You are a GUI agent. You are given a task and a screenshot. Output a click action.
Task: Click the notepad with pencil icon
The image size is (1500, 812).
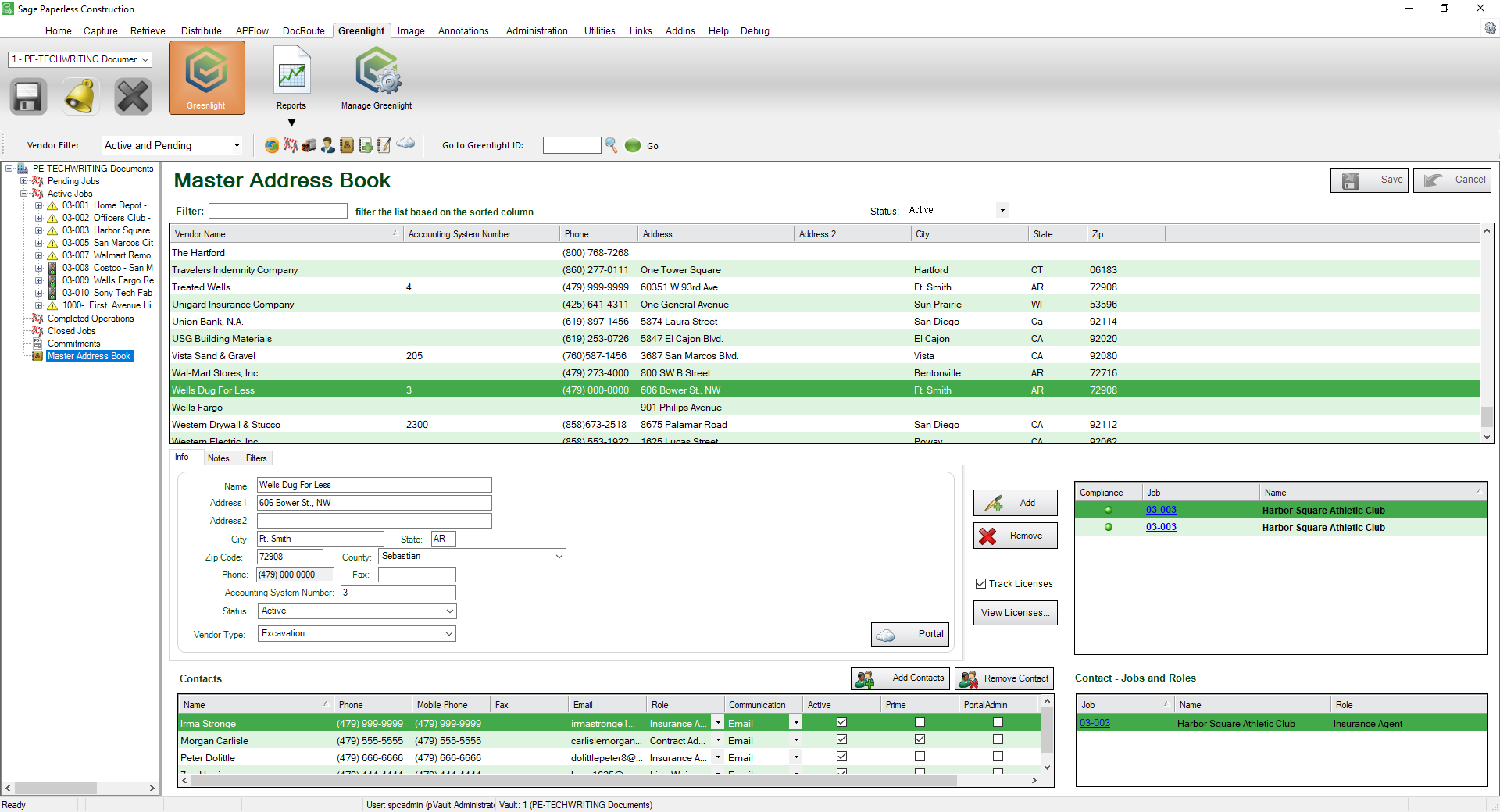point(384,145)
